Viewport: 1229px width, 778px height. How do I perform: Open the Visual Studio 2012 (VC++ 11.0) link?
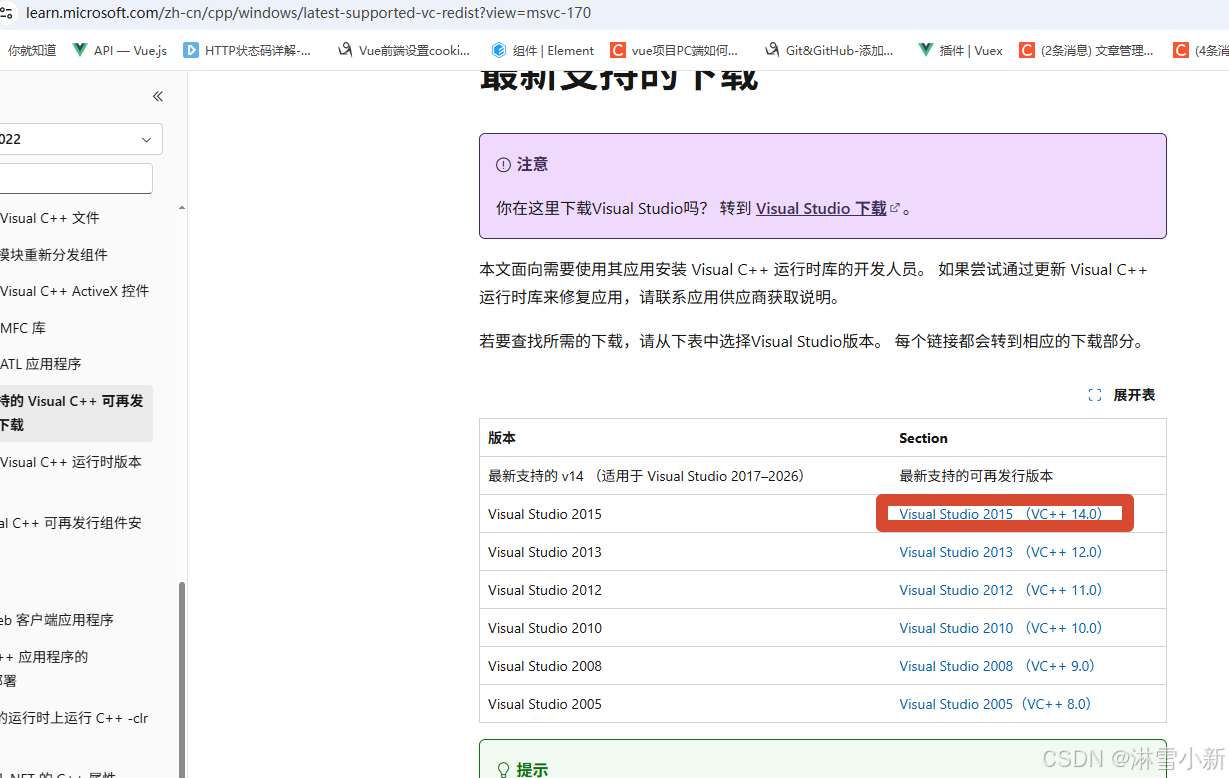tap(1000, 590)
